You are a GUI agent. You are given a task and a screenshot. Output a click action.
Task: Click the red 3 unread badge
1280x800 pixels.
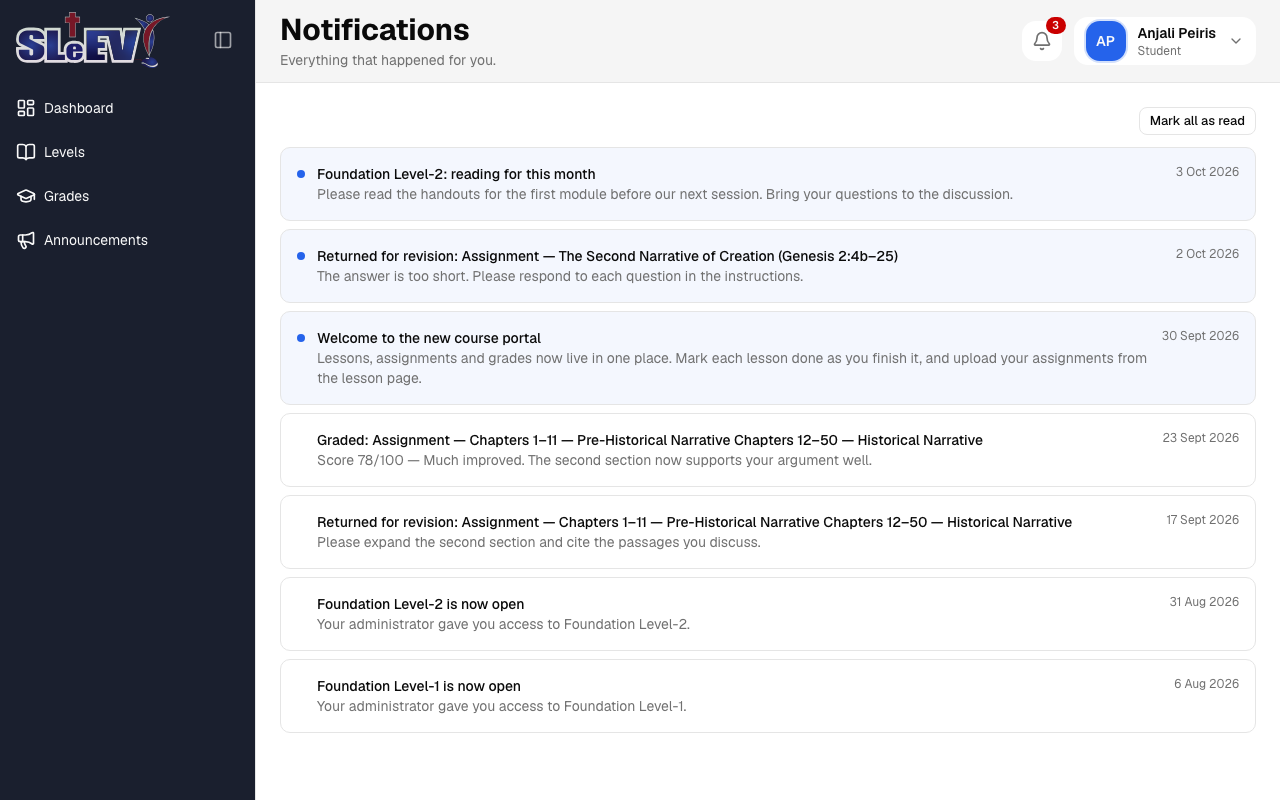(x=1055, y=25)
